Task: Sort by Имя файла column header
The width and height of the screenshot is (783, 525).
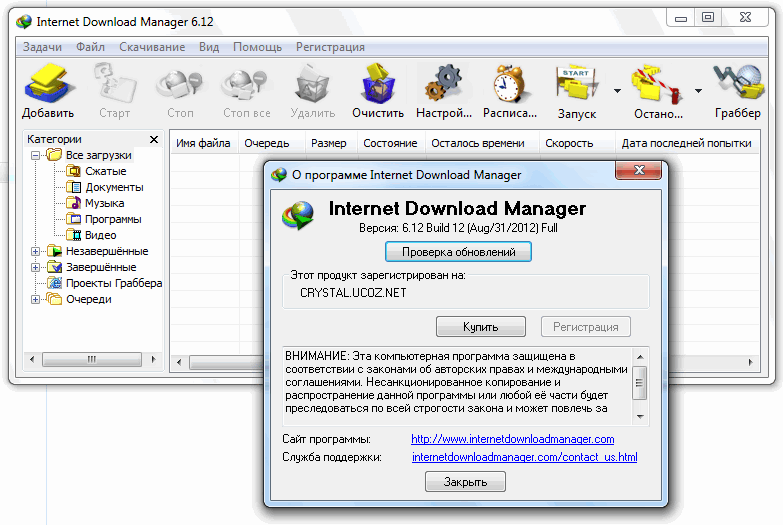Action: pyautogui.click(x=204, y=143)
